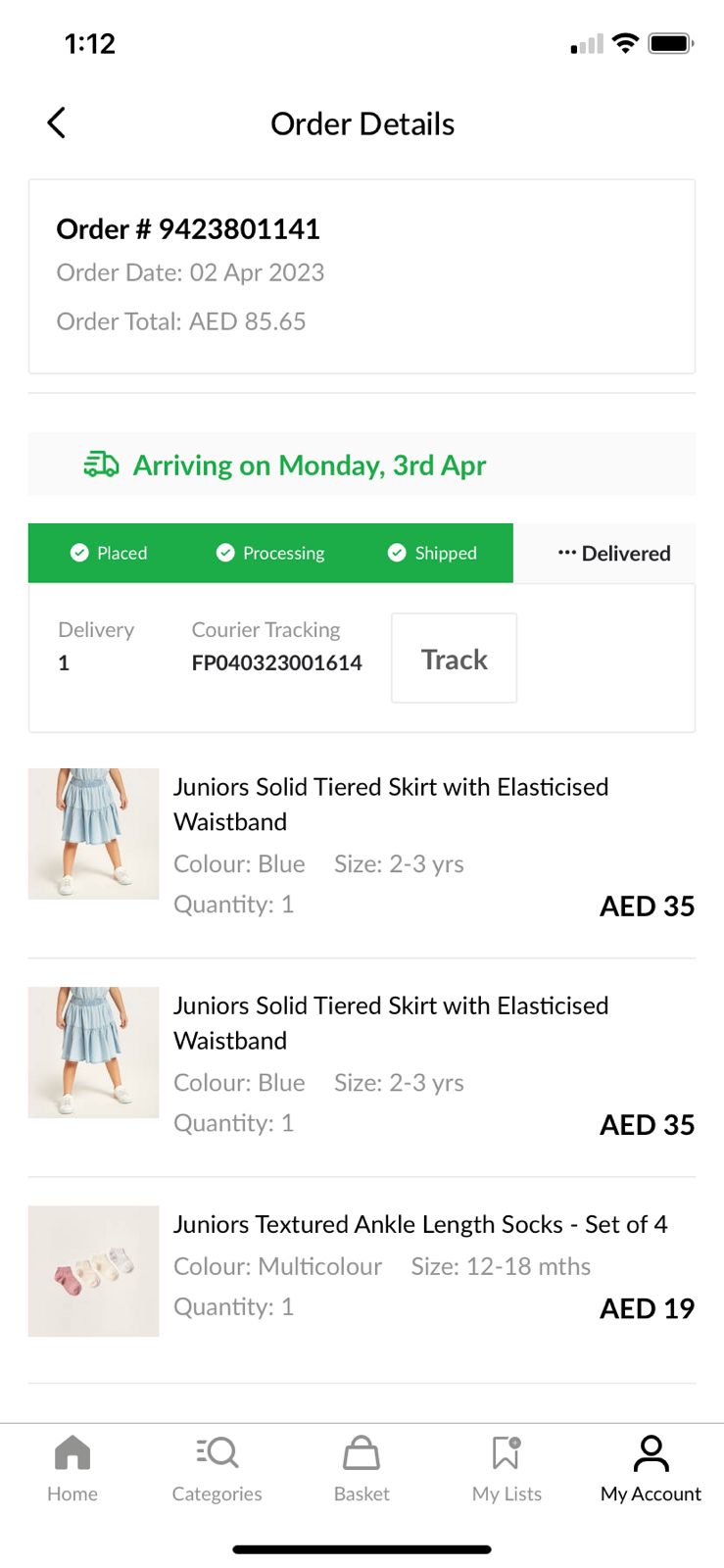
Task: Tap the Placed checkmark icon
Action: pyautogui.click(x=79, y=553)
